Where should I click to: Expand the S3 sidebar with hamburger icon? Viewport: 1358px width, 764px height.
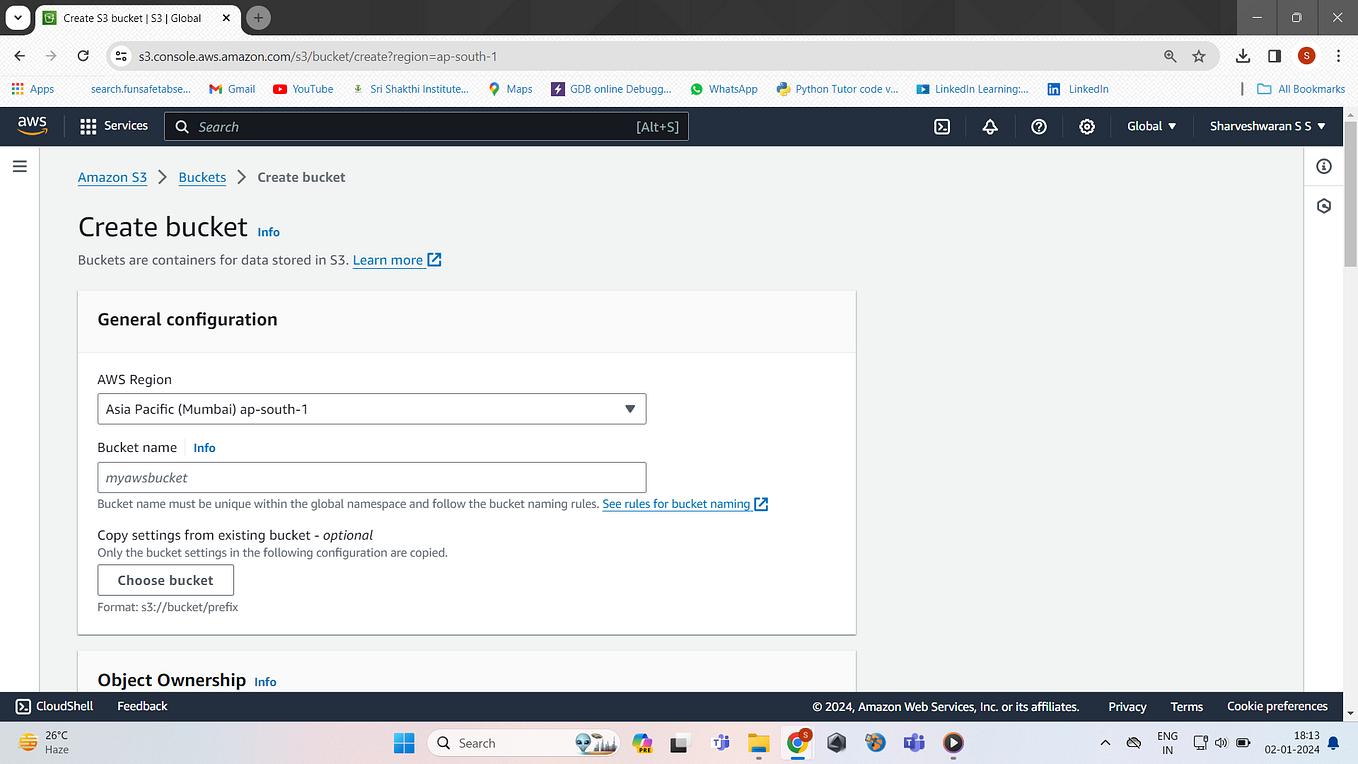point(19,166)
